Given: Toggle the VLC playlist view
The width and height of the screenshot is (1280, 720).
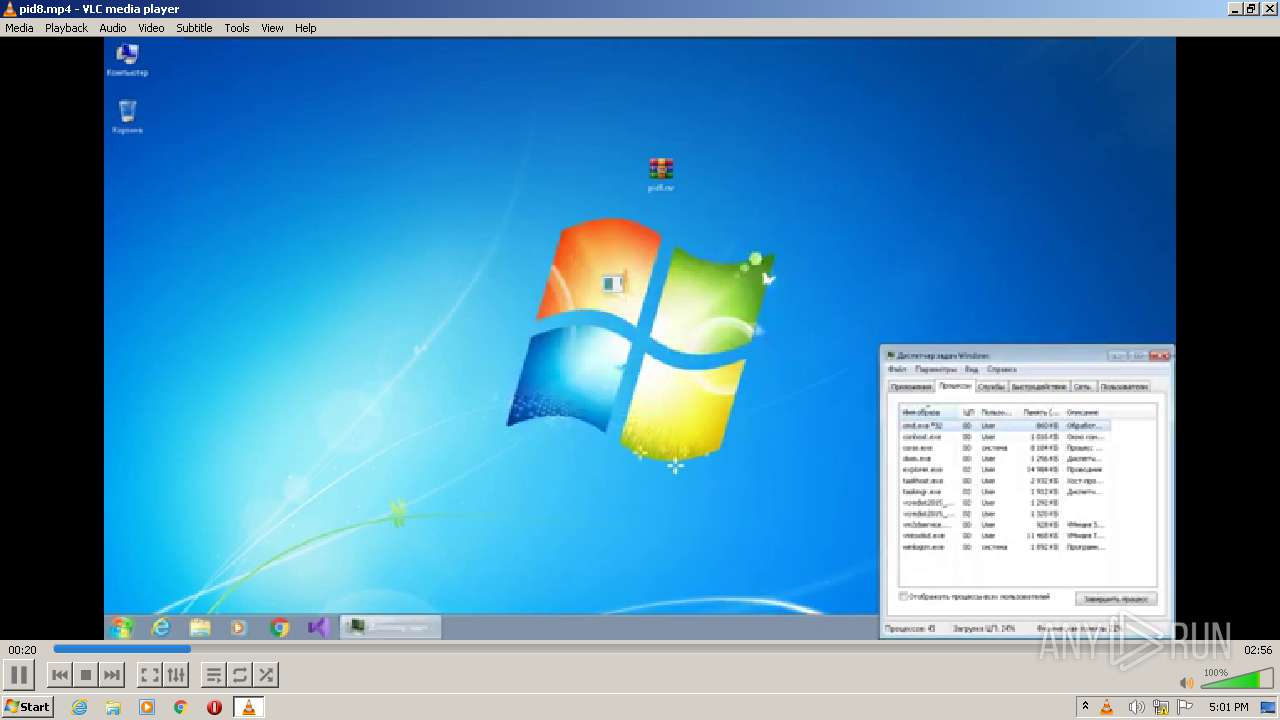Looking at the screenshot, I should (214, 676).
